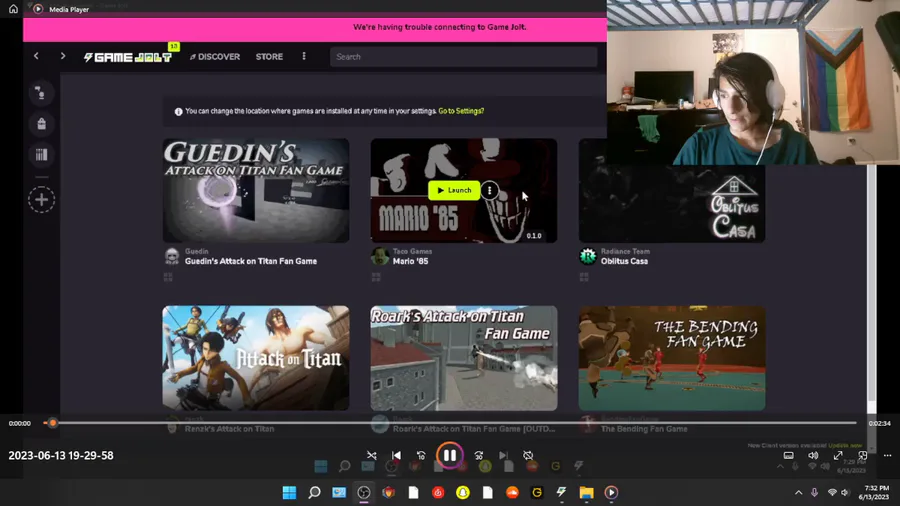Click the Oblitus Casa title link

(x=624, y=261)
